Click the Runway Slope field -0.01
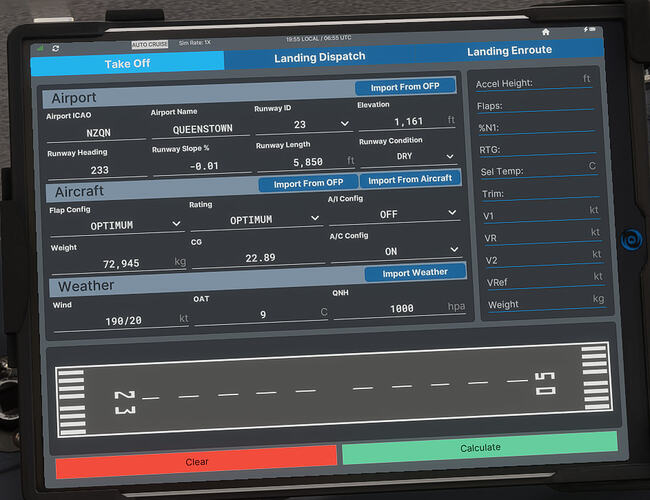The image size is (650, 500). click(x=203, y=166)
